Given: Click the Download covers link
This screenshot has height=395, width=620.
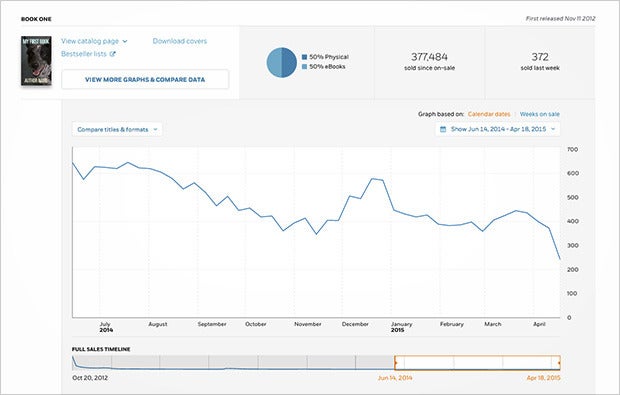Looking at the screenshot, I should (x=180, y=41).
